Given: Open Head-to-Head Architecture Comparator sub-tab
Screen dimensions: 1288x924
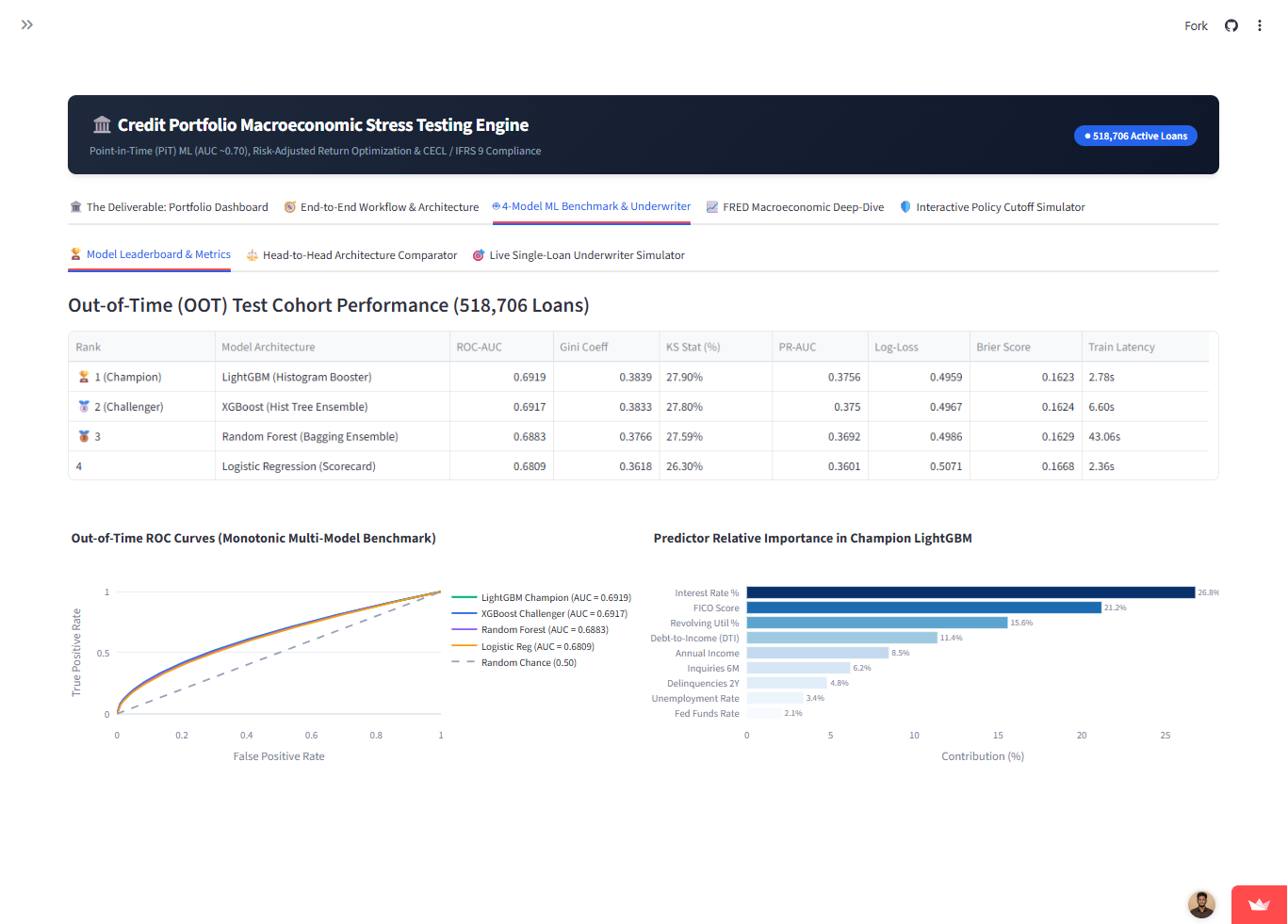Looking at the screenshot, I should tap(351, 255).
